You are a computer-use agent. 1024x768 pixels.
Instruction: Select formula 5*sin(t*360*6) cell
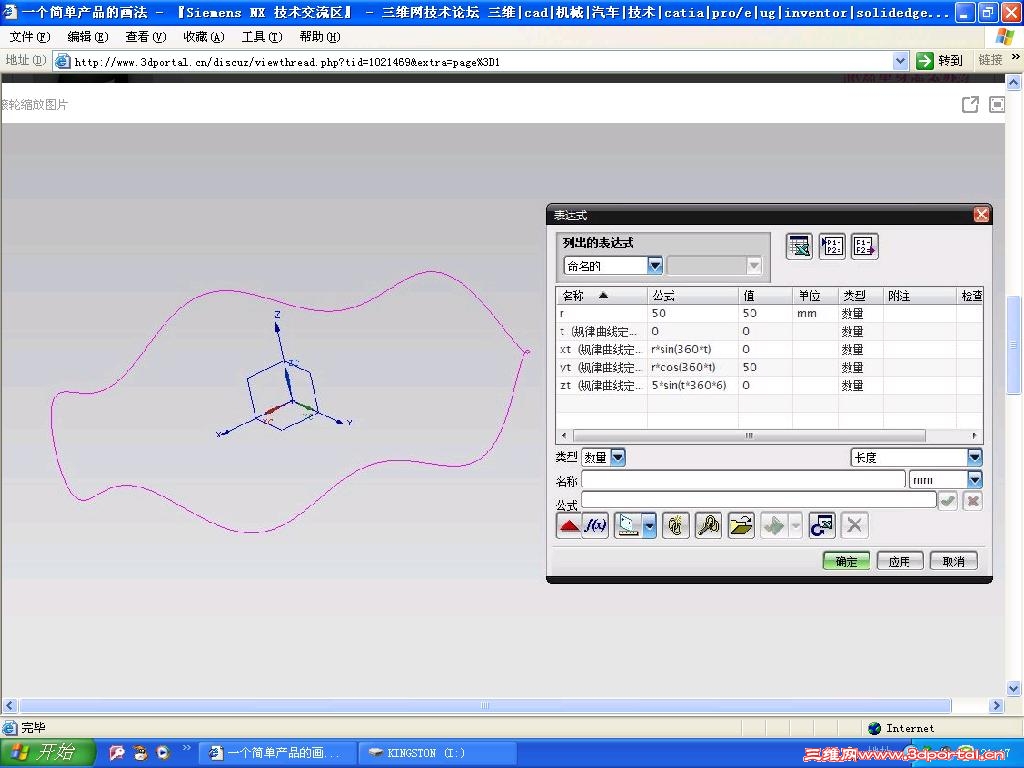point(693,385)
